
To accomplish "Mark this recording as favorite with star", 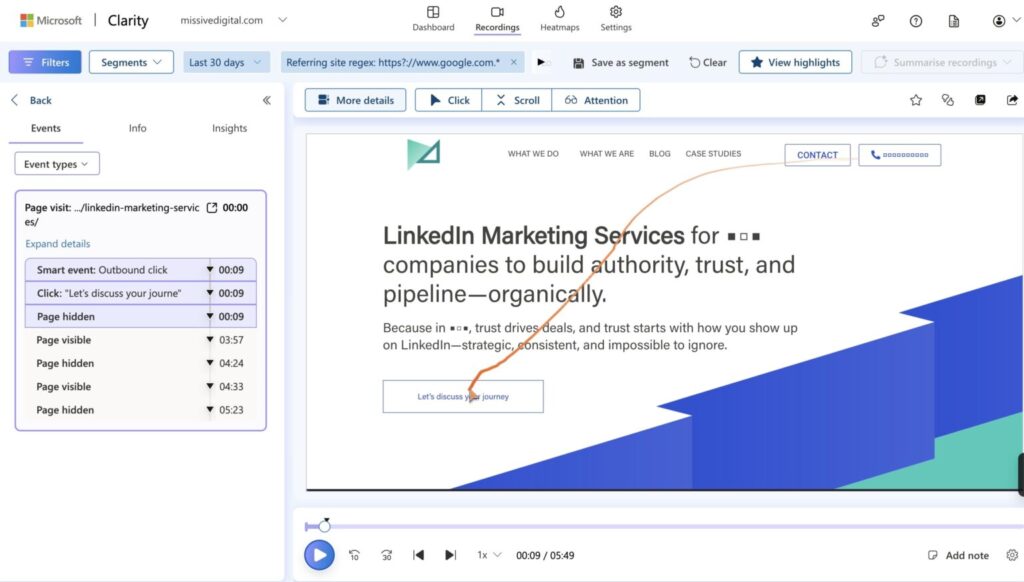I will point(916,100).
